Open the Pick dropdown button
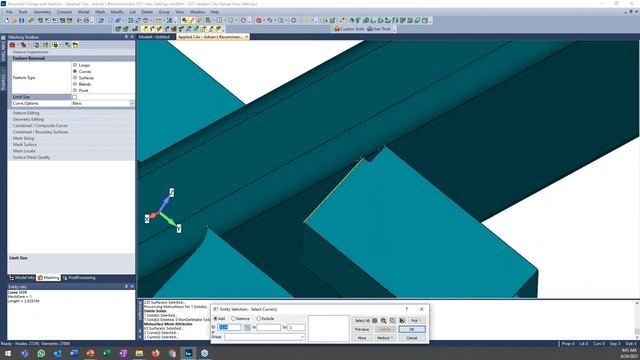Screen dimensions: 640x360 416,321
